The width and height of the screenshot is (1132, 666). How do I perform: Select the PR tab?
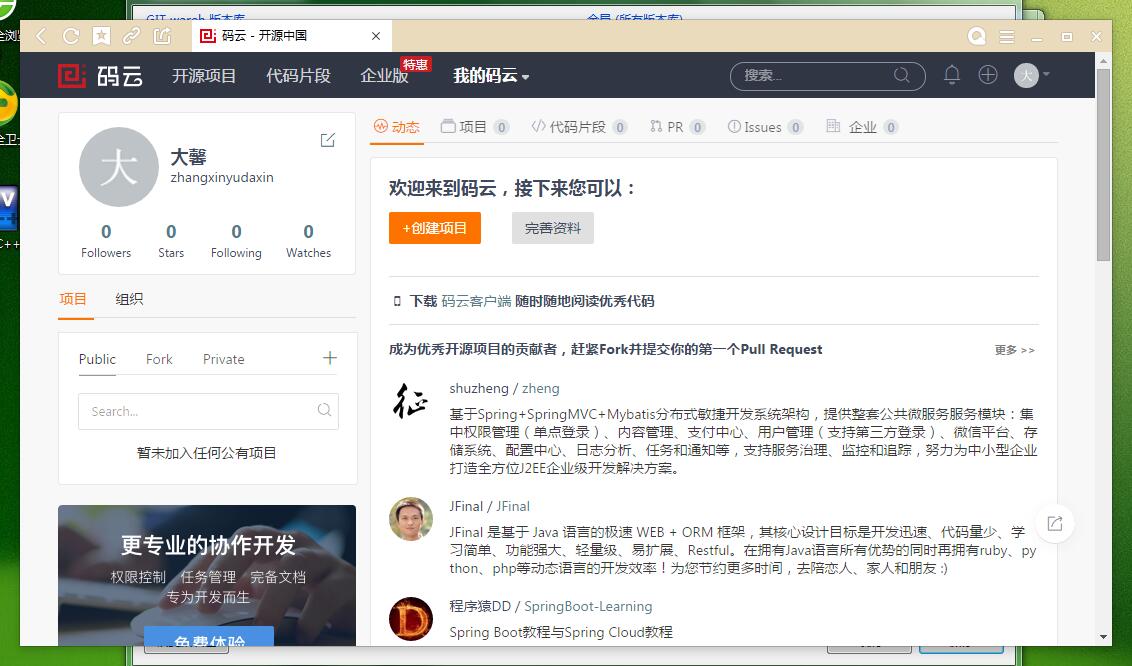[677, 127]
